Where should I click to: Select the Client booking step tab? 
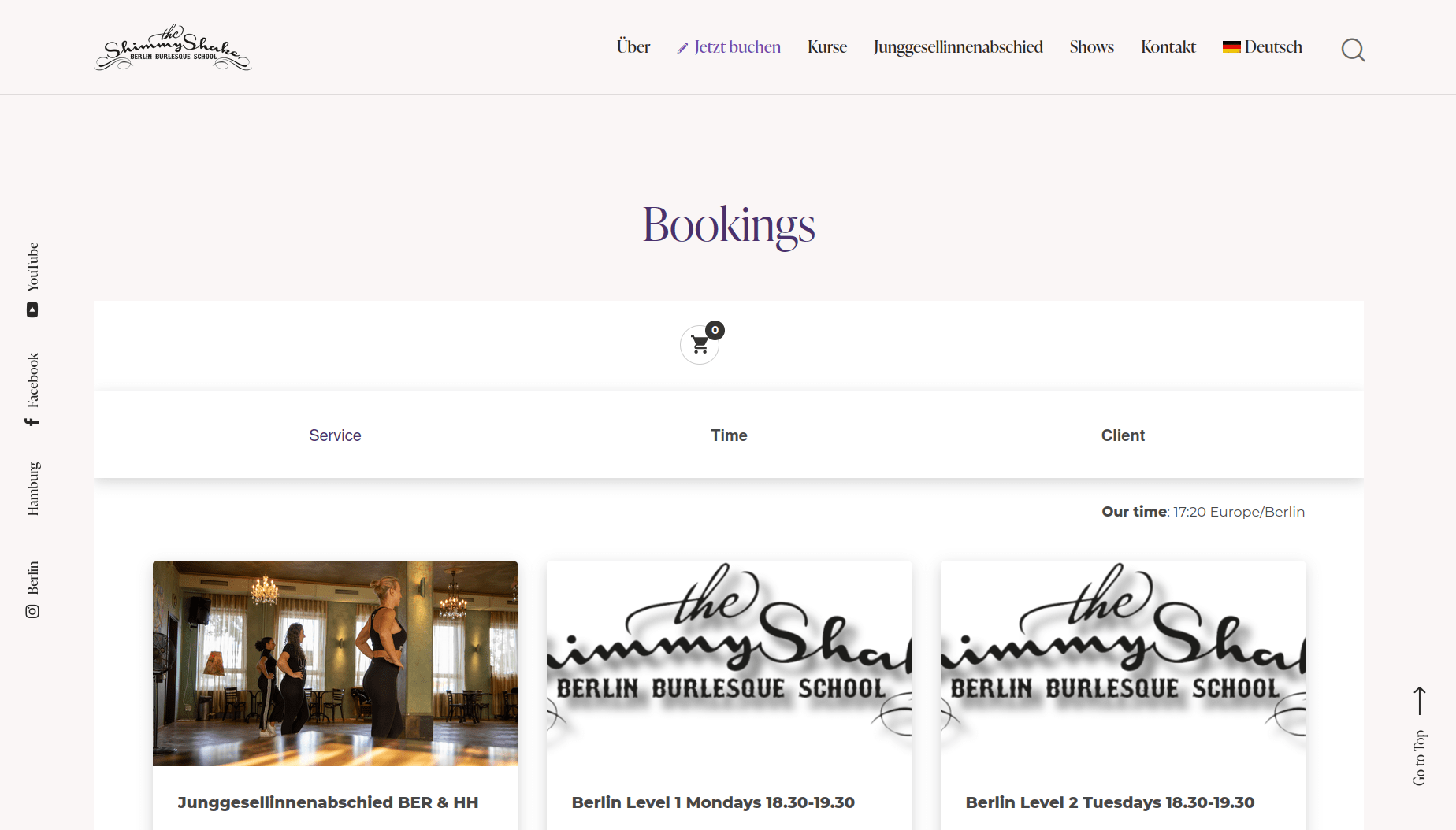tap(1123, 435)
